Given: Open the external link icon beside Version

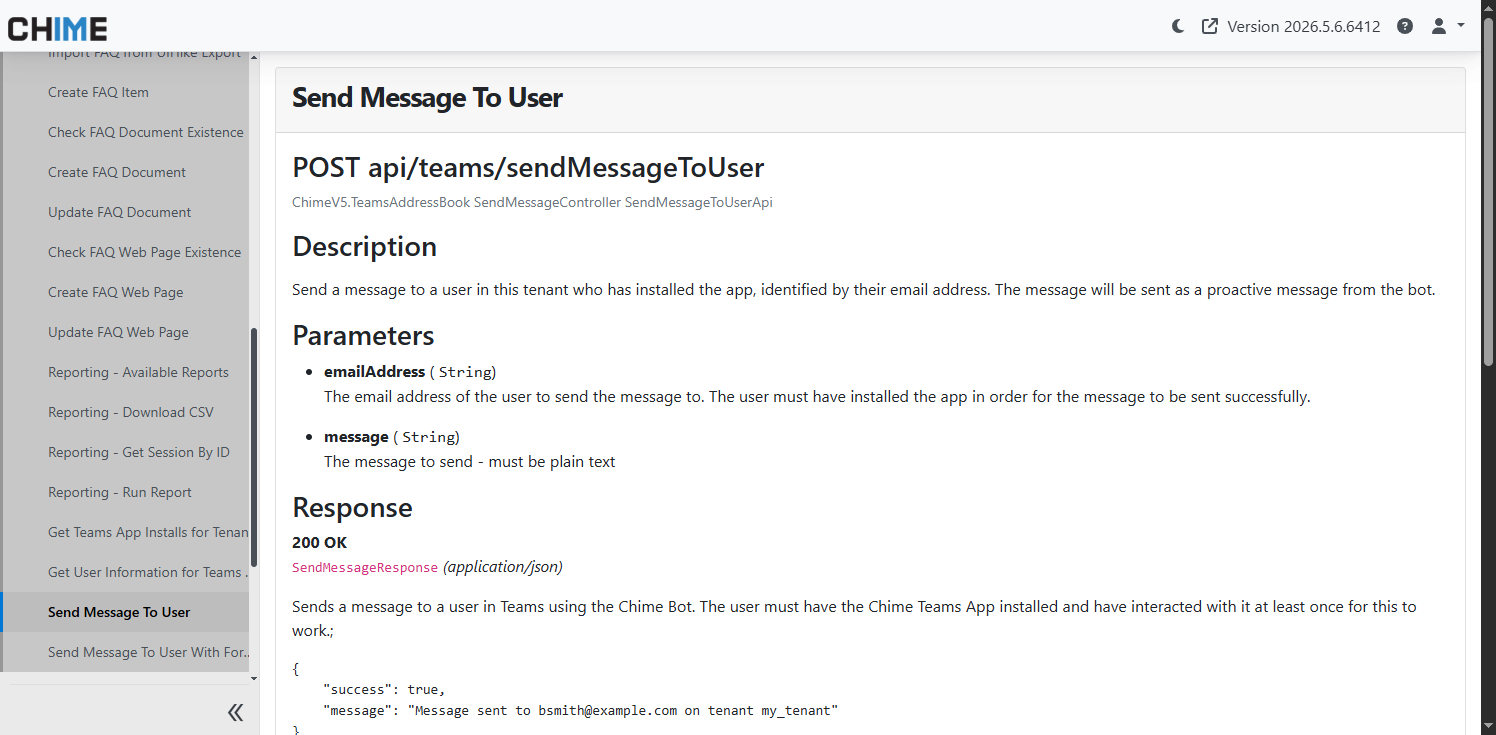Looking at the screenshot, I should [1209, 27].
